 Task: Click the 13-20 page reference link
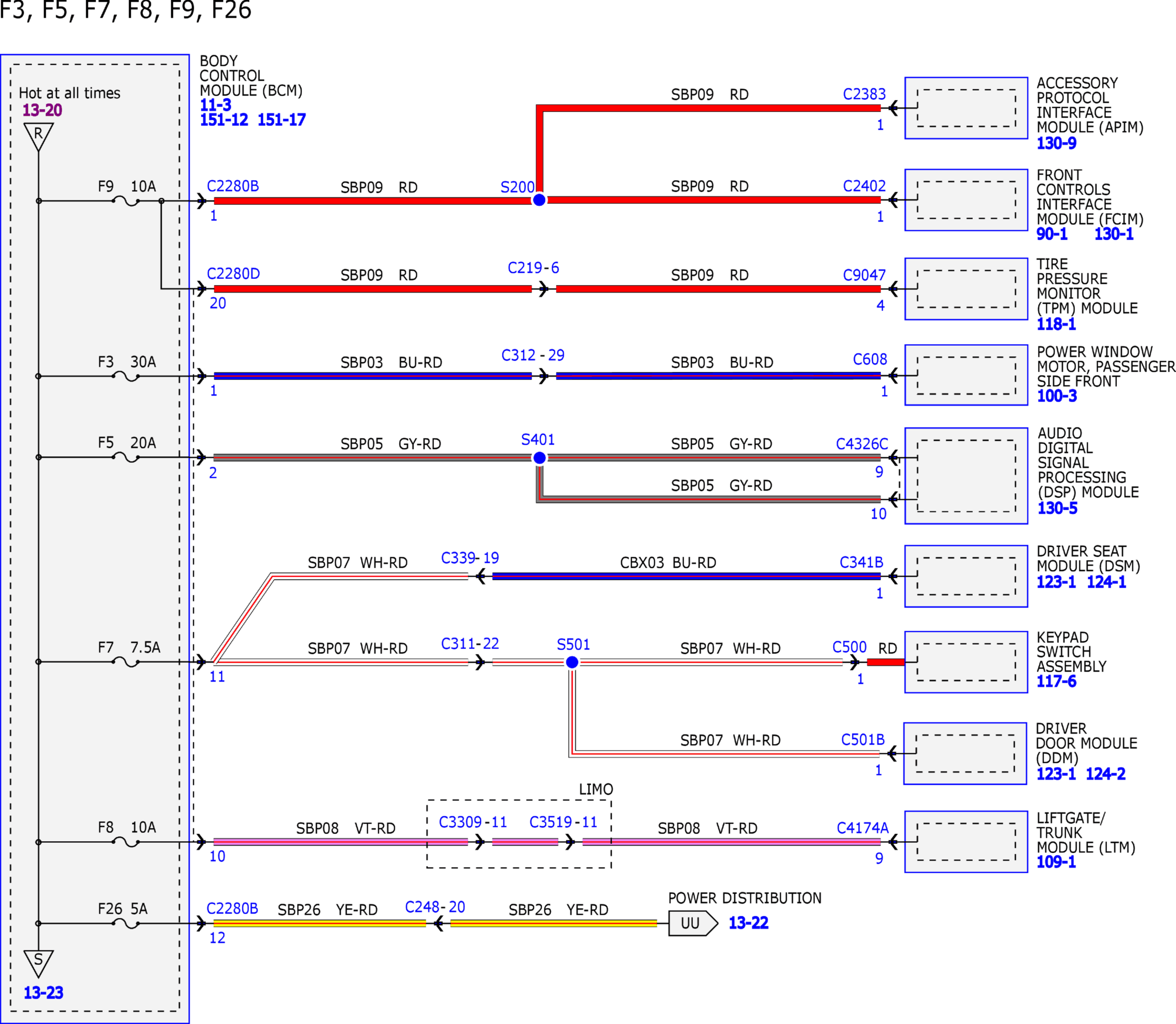[42, 110]
